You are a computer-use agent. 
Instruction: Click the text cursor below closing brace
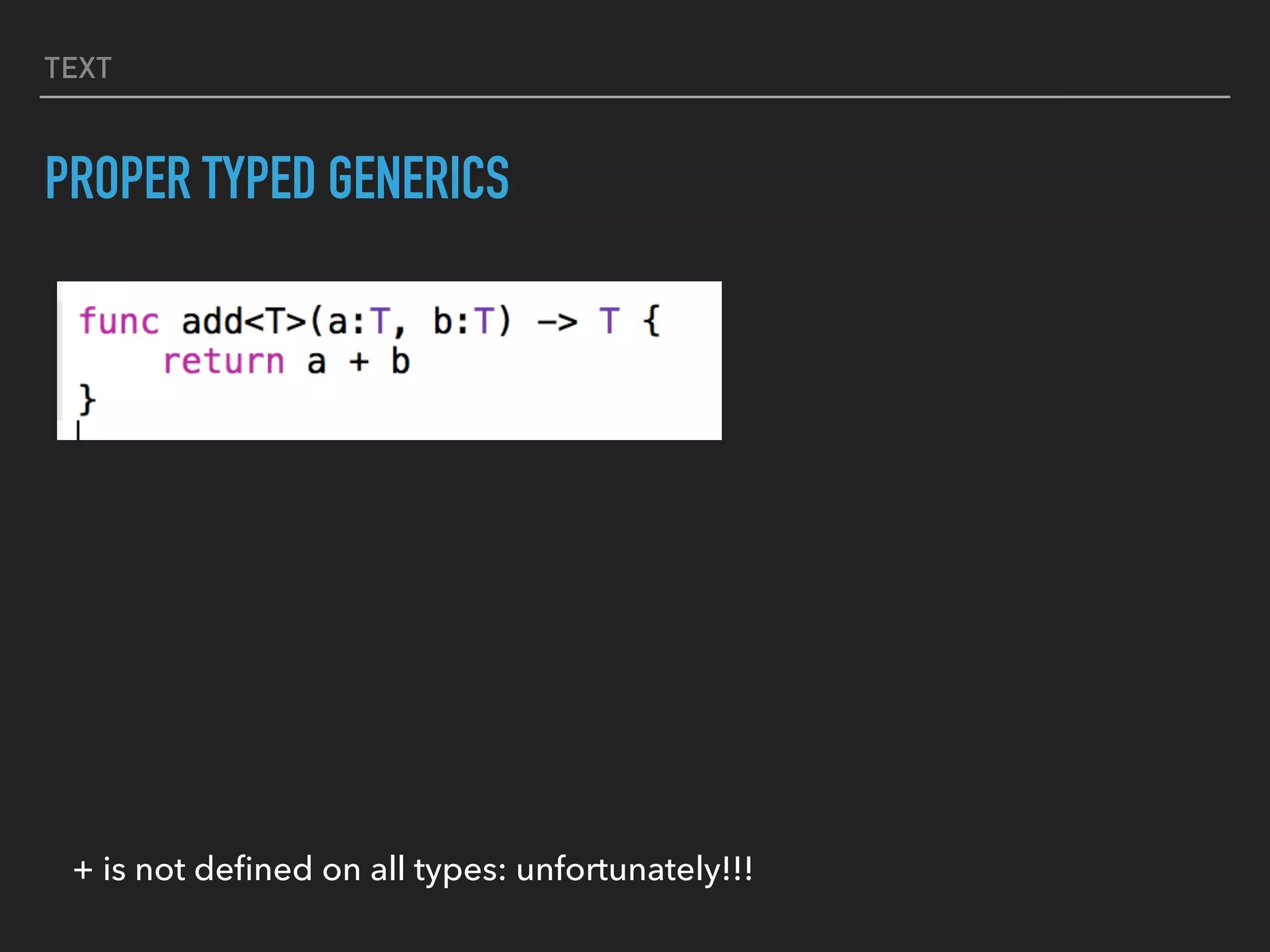tap(78, 430)
